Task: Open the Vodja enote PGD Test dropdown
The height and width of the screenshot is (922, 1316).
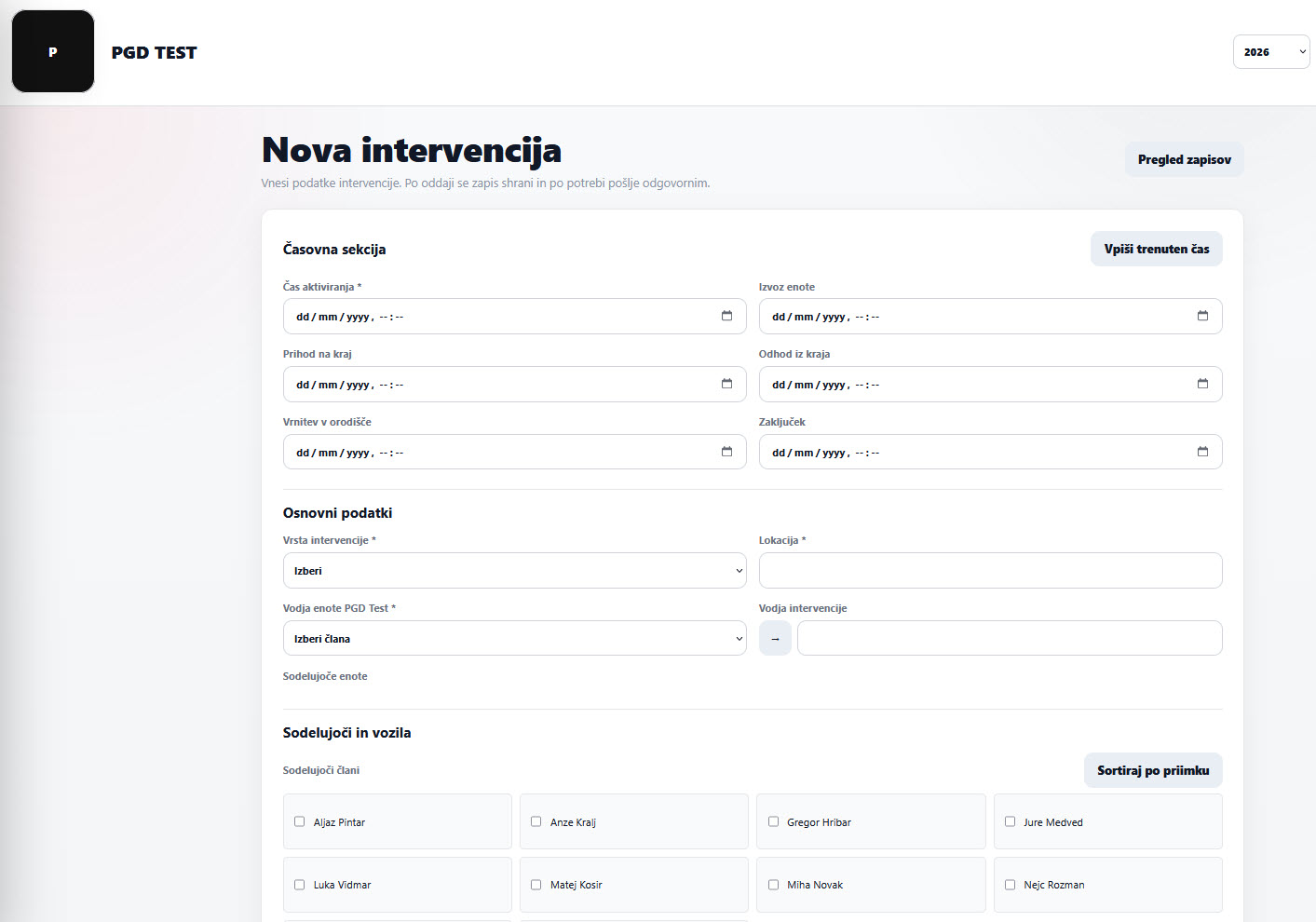Action: [515, 639]
